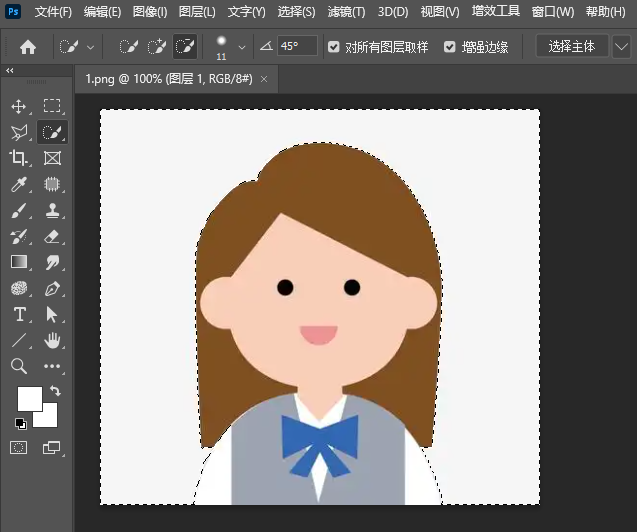Open the 编辑(E) menu

coord(102,12)
